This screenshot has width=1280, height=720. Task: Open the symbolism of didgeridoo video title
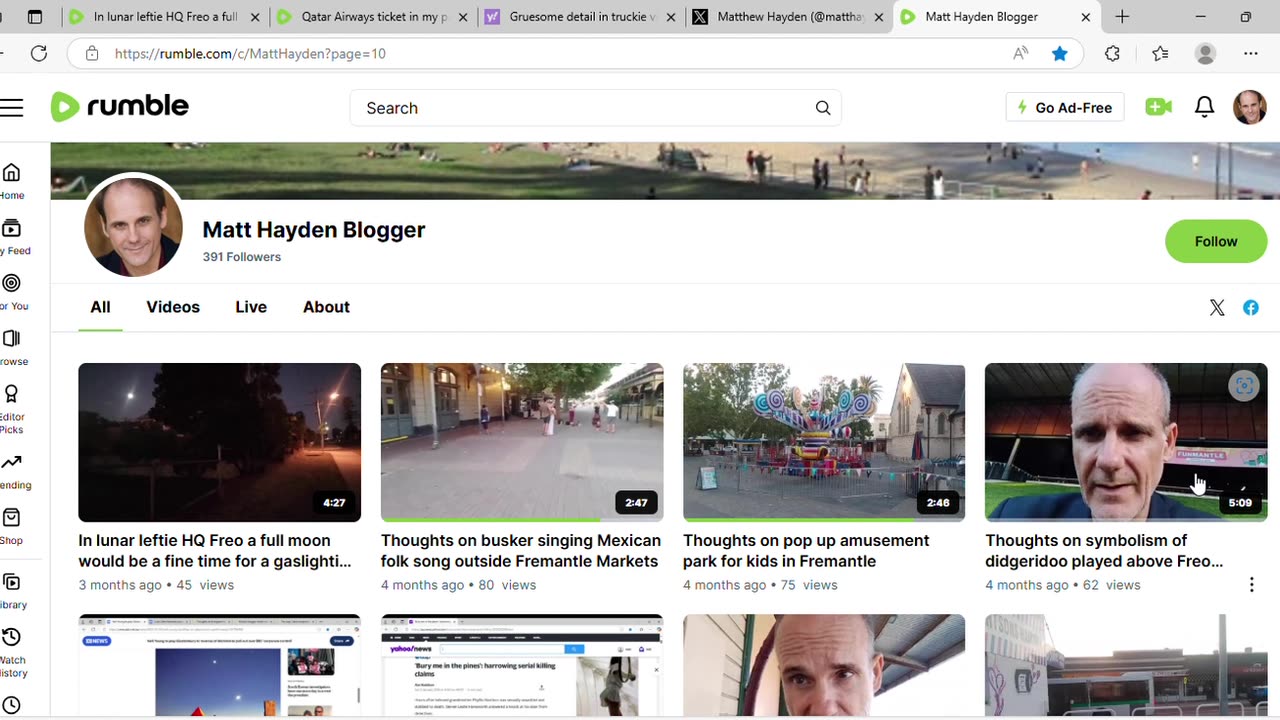[x=1104, y=551]
